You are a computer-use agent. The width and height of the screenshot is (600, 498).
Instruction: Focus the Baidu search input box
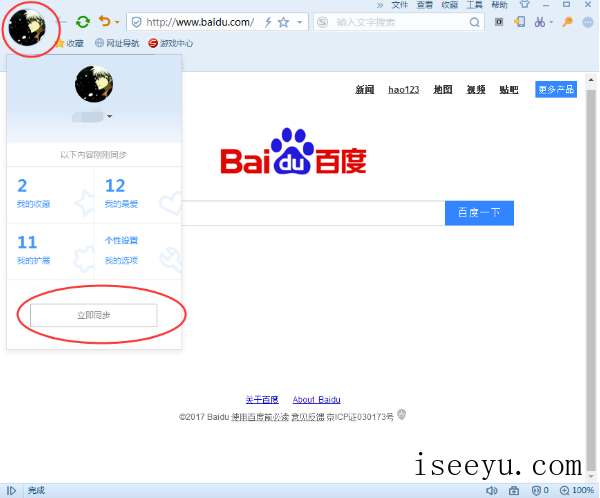click(x=313, y=213)
